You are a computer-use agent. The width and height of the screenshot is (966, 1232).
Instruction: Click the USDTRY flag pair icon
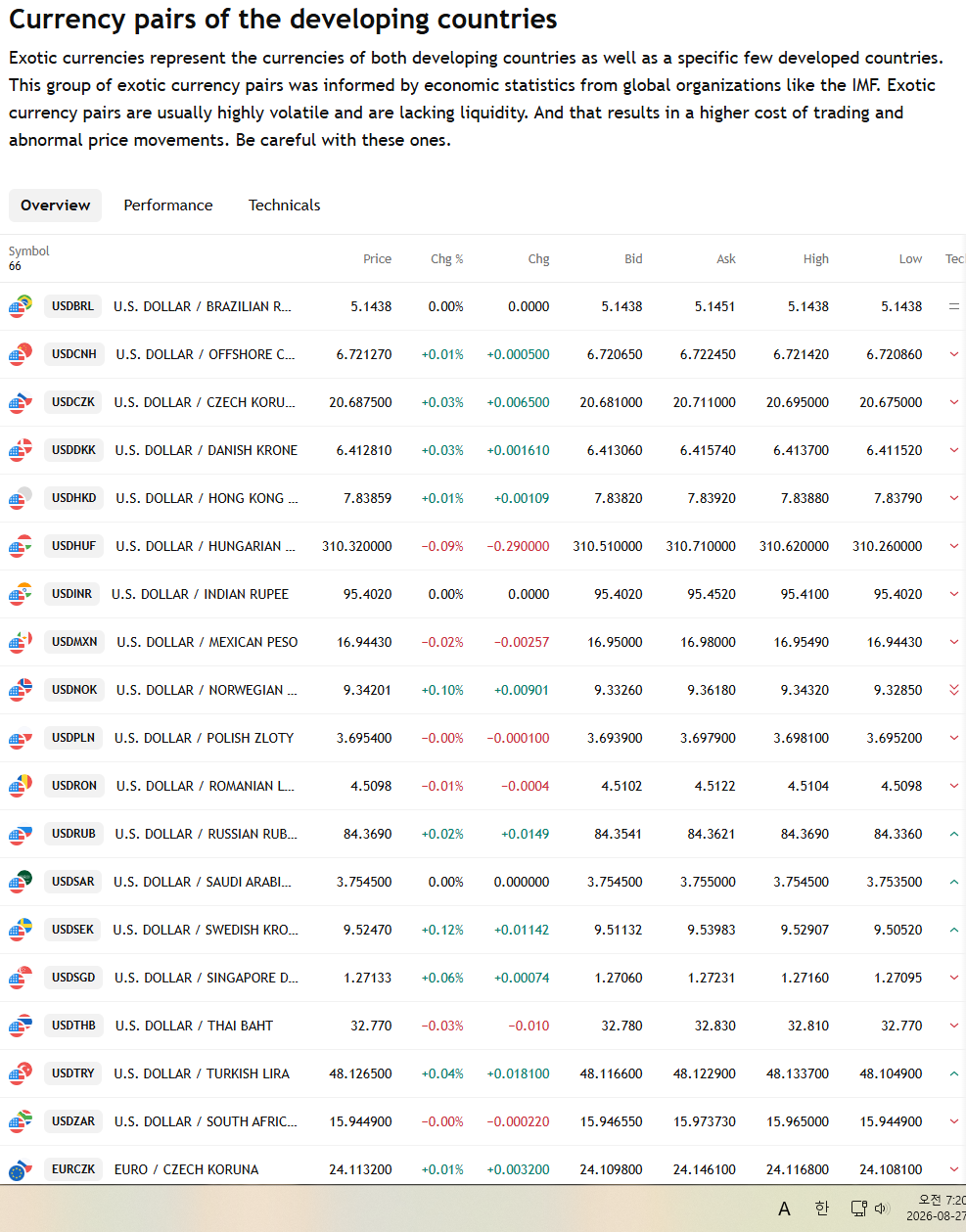pos(21,1073)
